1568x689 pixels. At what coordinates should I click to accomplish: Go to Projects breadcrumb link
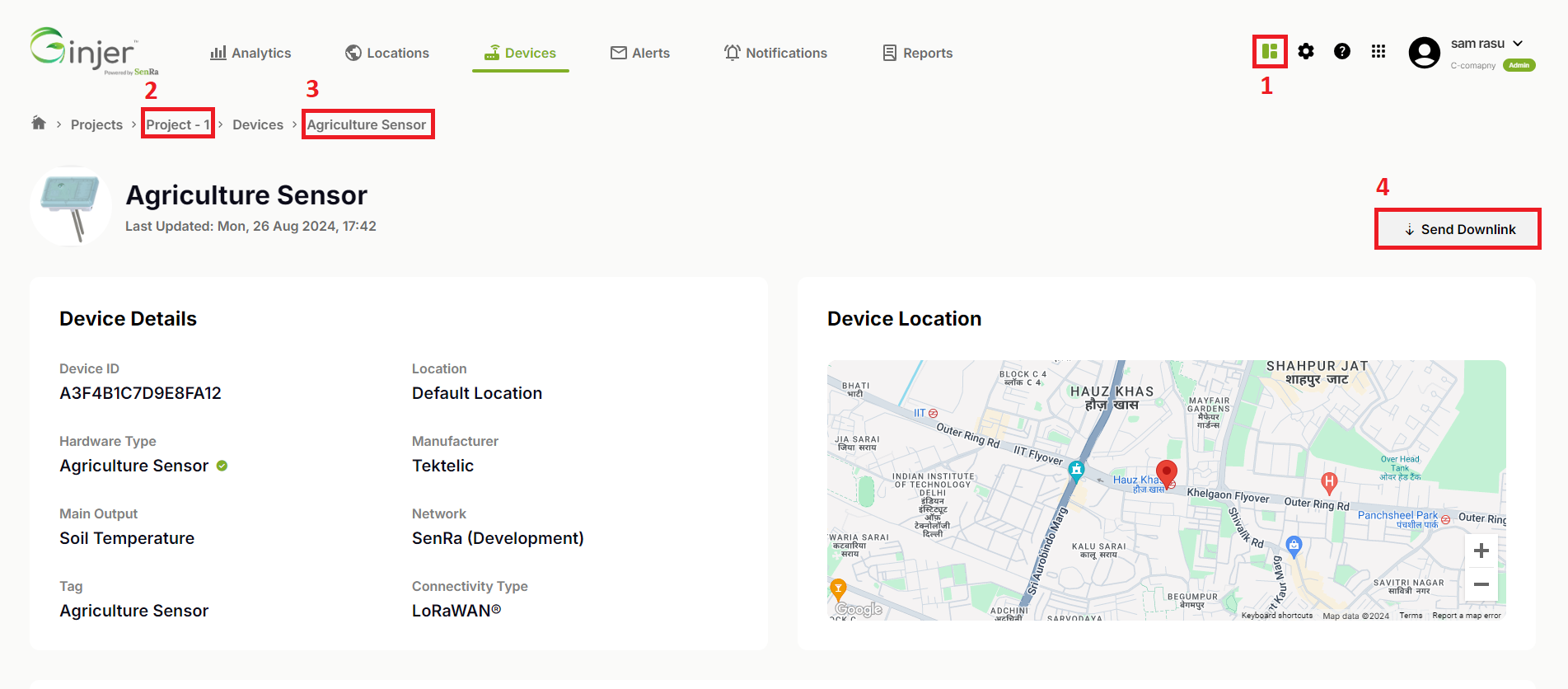coord(96,124)
